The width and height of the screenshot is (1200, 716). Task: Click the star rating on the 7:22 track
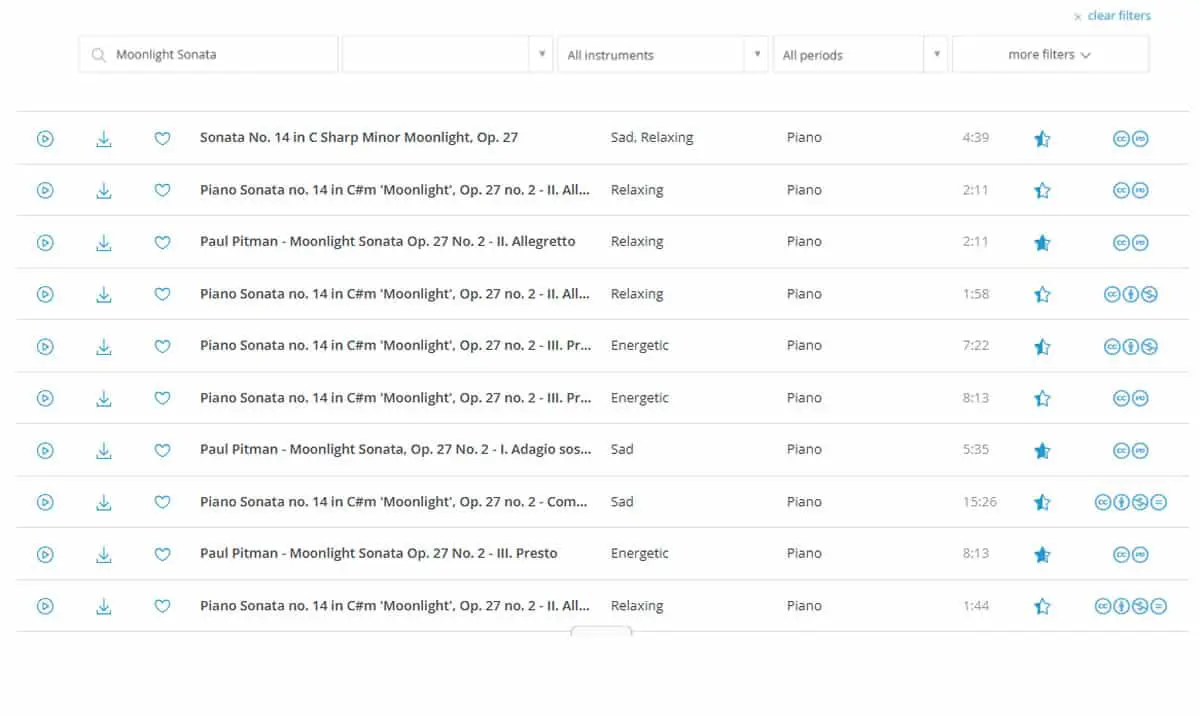pyautogui.click(x=1042, y=347)
